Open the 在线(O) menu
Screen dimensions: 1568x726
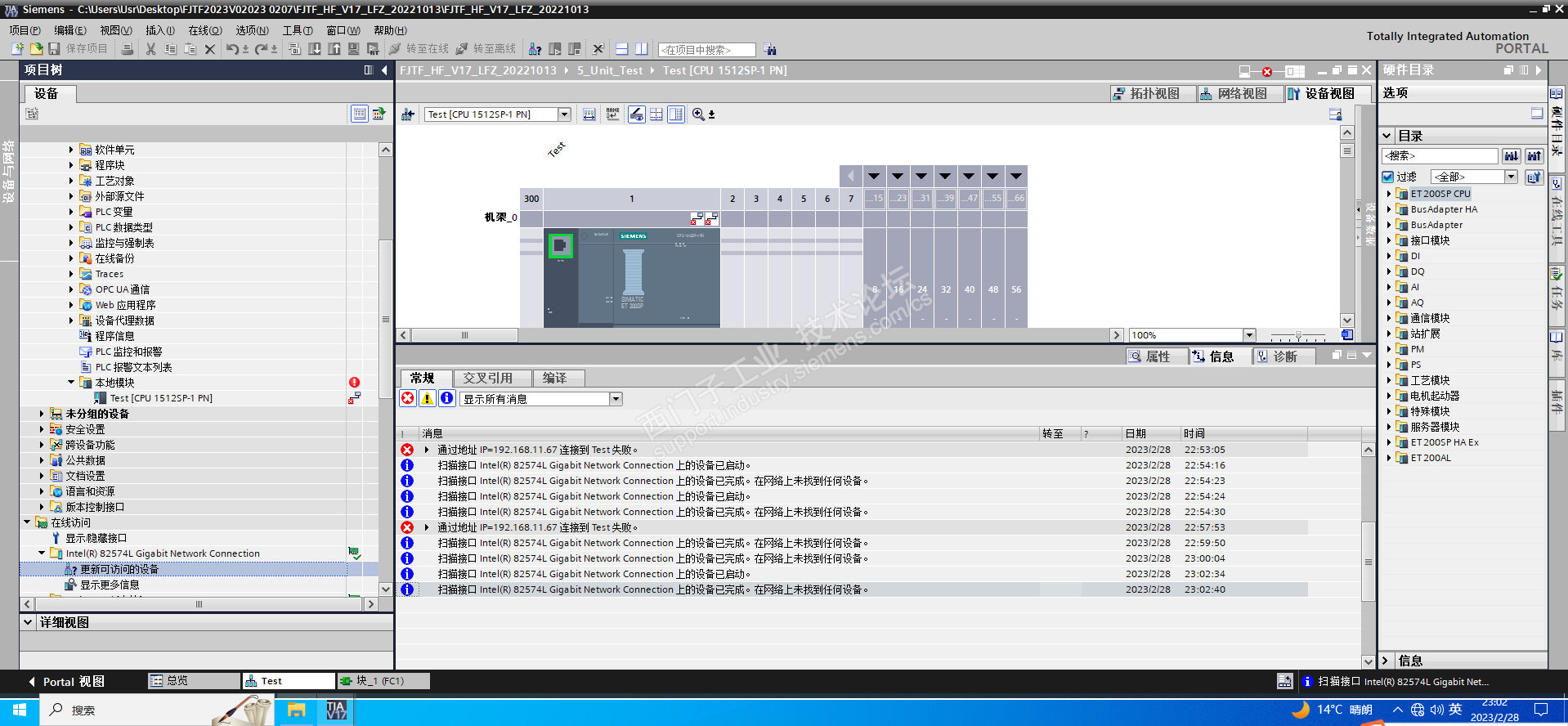tap(205, 30)
